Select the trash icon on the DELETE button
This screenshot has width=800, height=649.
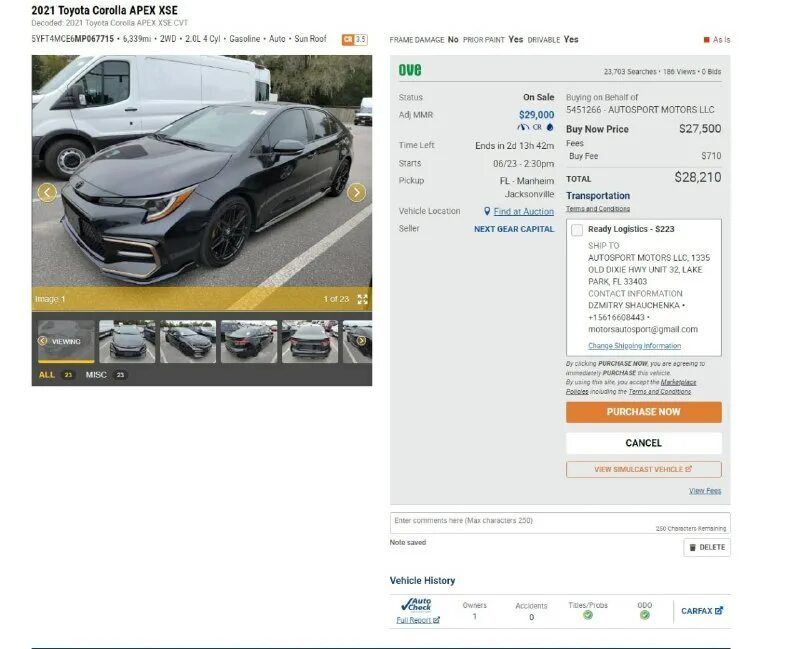(692, 547)
